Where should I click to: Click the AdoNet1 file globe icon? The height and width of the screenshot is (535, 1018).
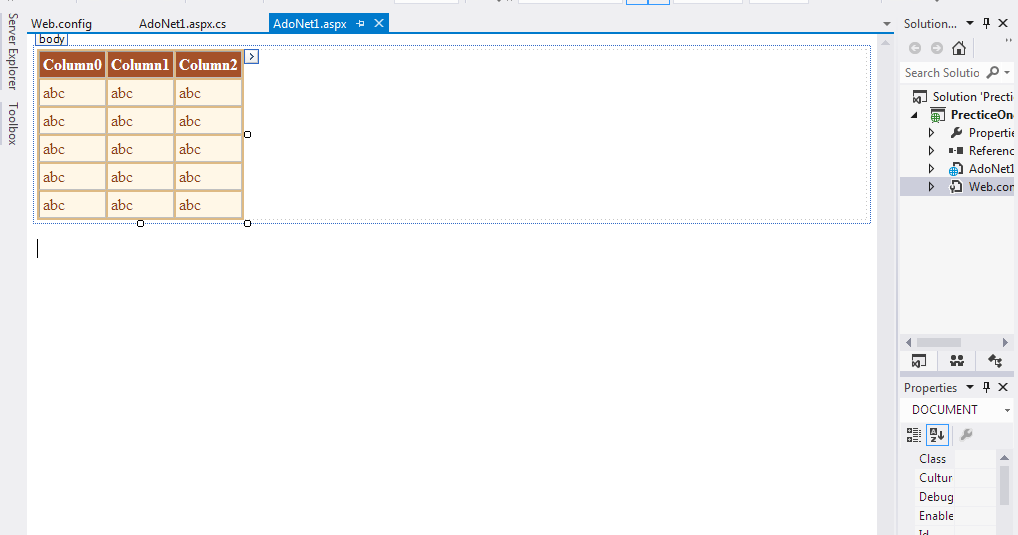click(956, 169)
